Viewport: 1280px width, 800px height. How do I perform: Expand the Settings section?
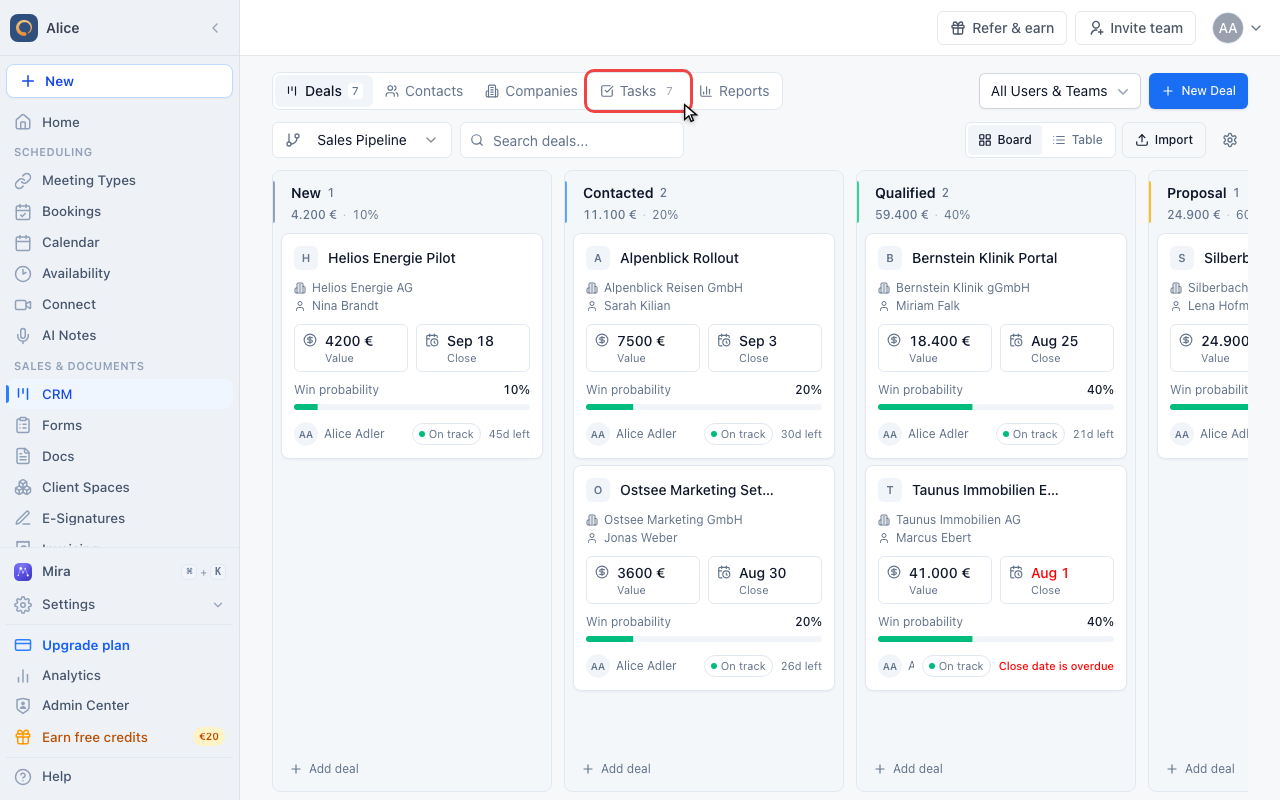(120, 604)
